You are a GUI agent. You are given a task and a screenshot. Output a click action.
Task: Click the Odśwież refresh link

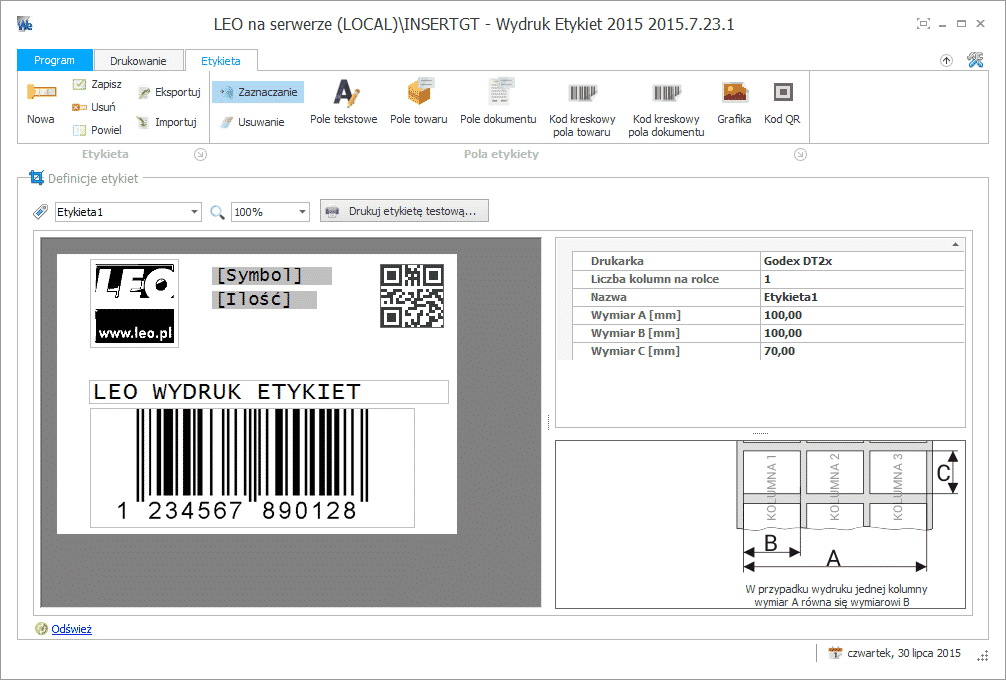[x=72, y=629]
